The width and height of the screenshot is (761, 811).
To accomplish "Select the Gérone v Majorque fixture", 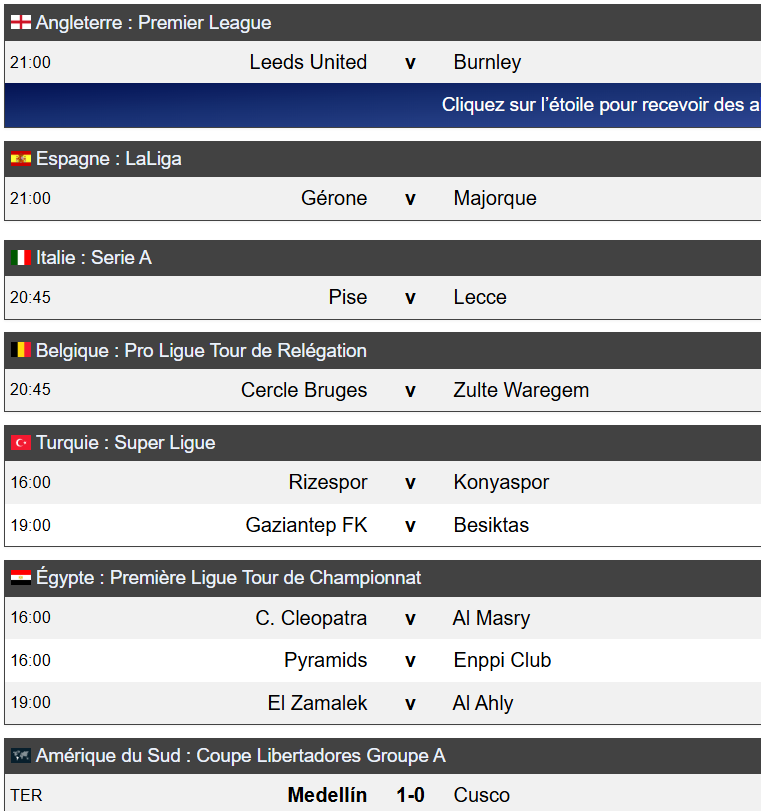I will 382,198.
